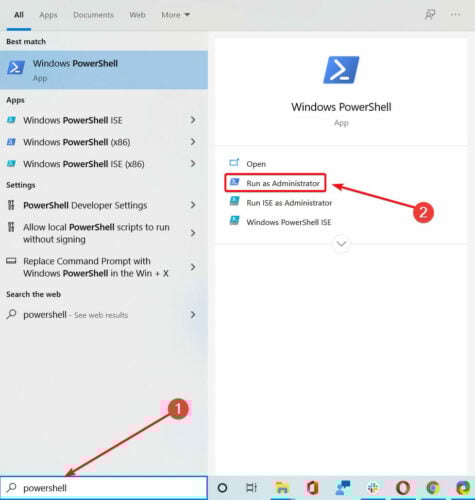The image size is (475, 500).
Task: Click the search box containing powershell
Action: [104, 488]
